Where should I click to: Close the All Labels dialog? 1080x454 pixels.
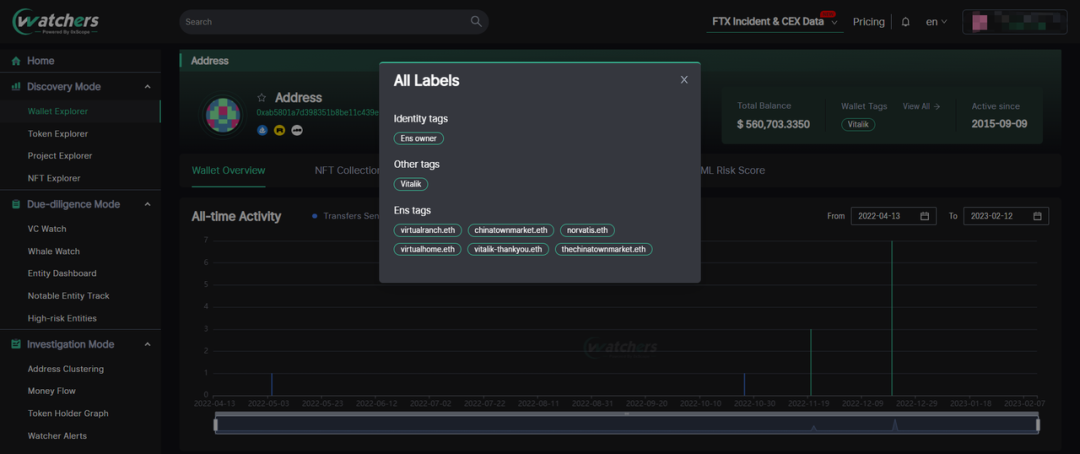click(684, 80)
